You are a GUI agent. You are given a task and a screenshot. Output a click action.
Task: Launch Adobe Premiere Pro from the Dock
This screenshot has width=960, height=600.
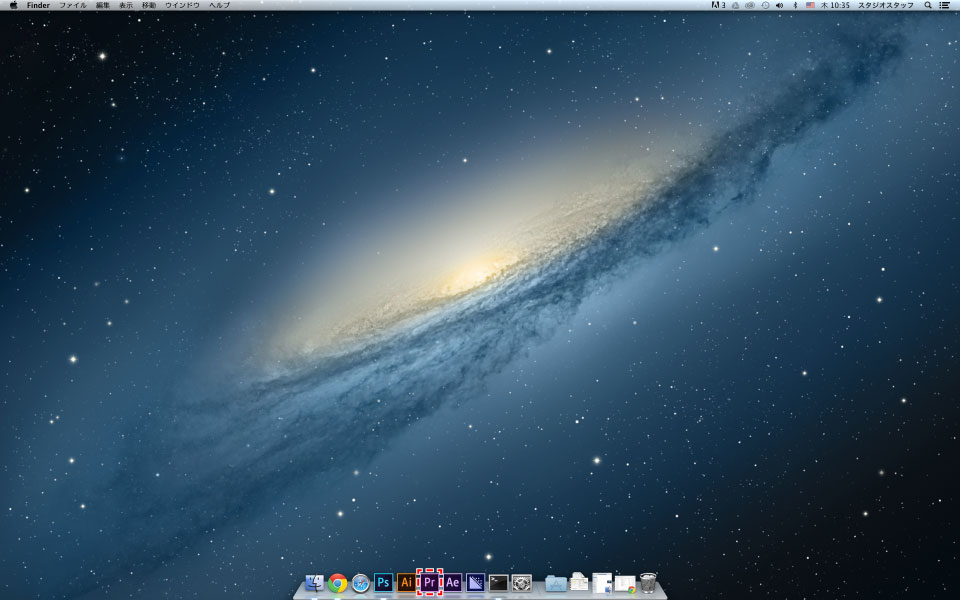(429, 582)
